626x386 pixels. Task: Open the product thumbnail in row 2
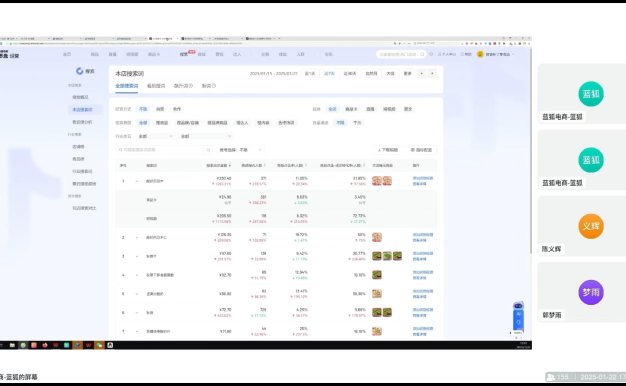(377, 237)
